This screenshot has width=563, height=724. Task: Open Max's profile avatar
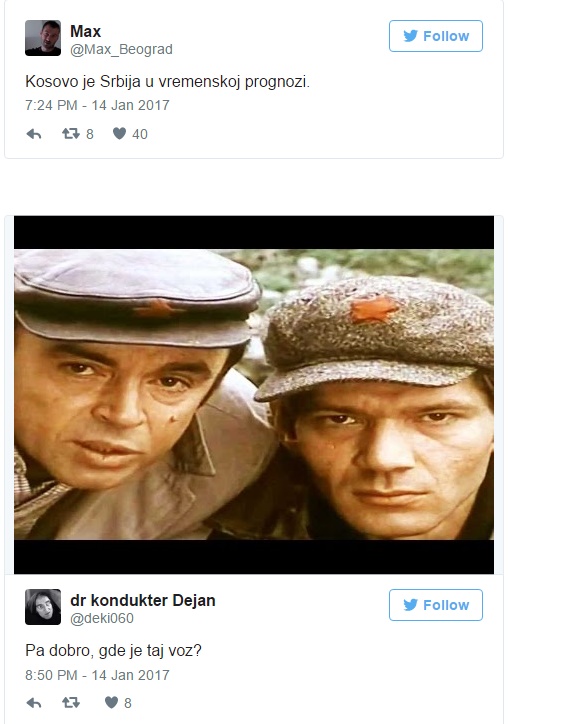pyautogui.click(x=43, y=38)
